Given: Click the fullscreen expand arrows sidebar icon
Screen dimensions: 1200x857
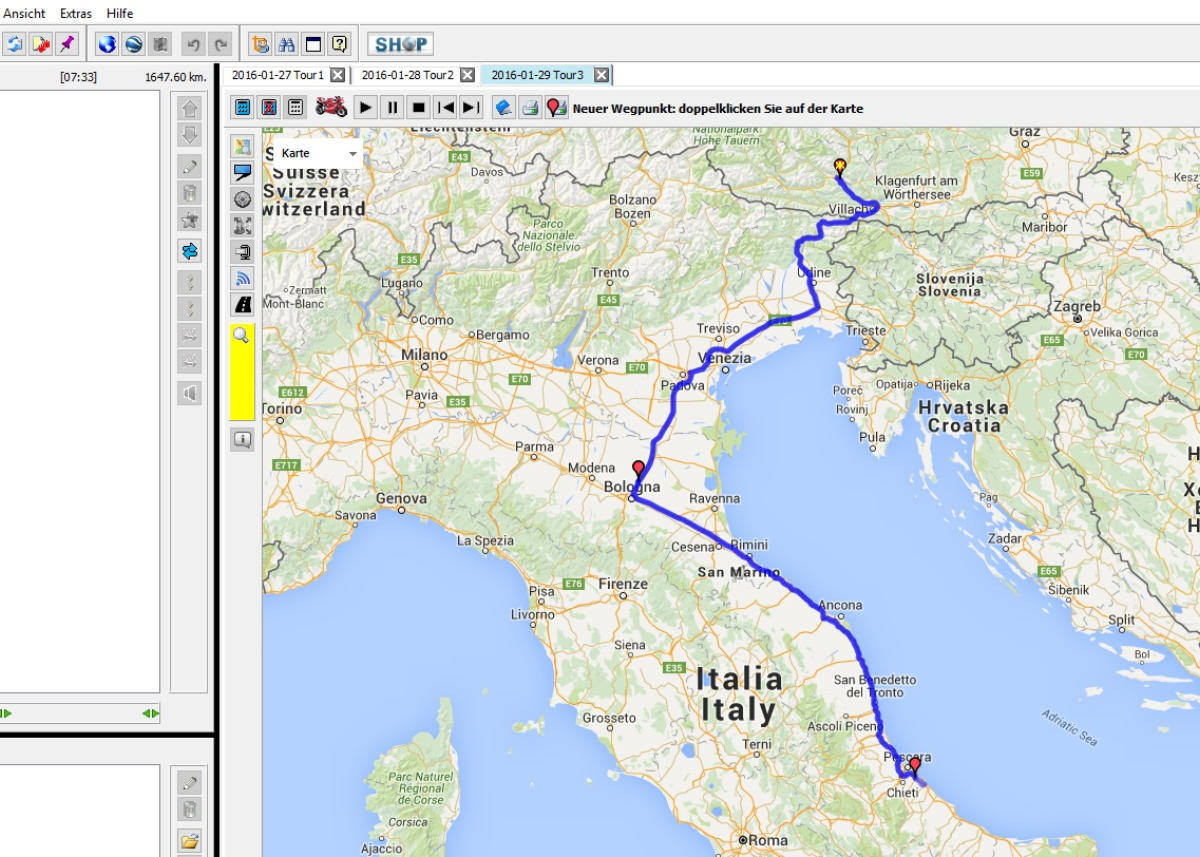Looking at the screenshot, I should click(242, 225).
